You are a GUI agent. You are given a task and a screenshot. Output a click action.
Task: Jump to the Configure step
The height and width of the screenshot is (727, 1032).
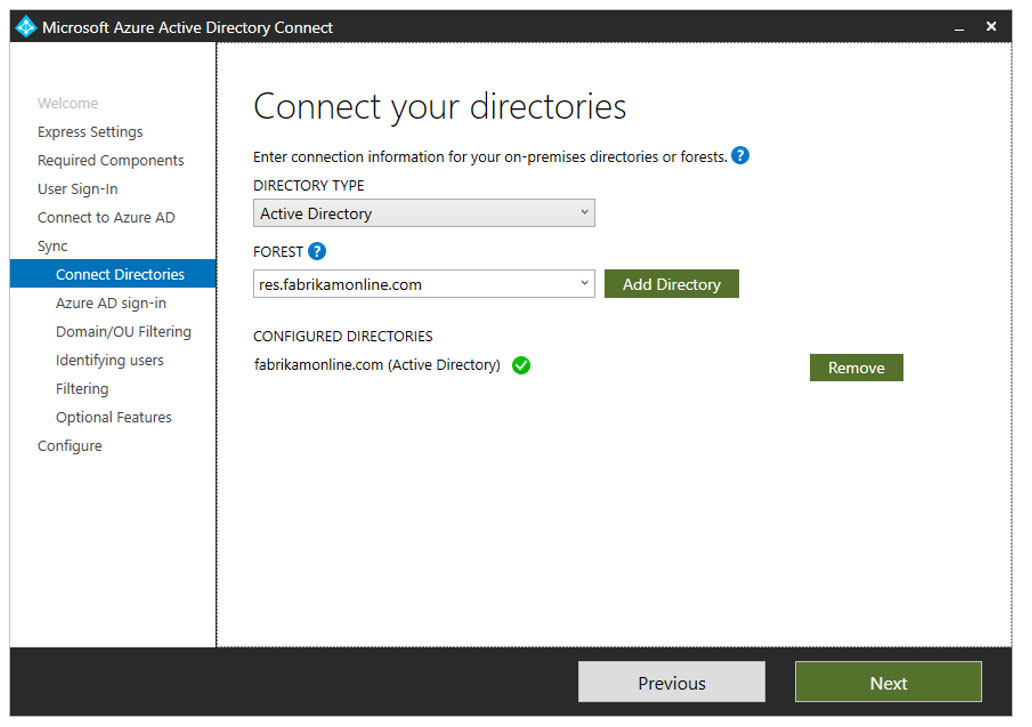[x=70, y=446]
